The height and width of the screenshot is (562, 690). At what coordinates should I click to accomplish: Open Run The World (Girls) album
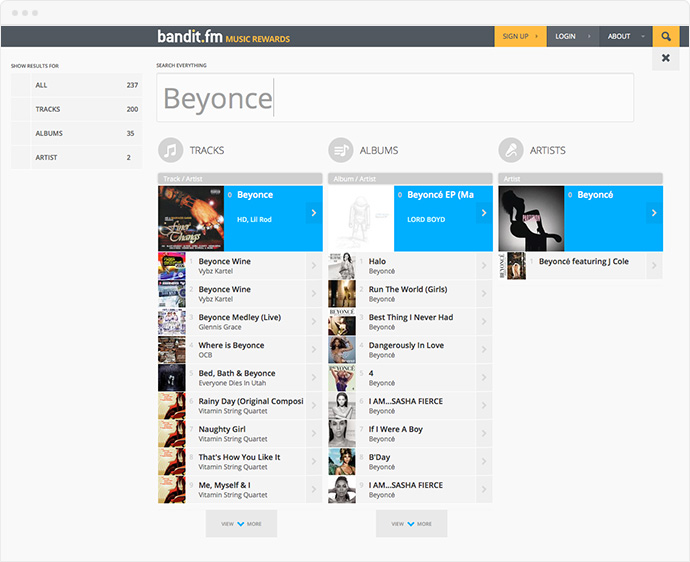(410, 294)
